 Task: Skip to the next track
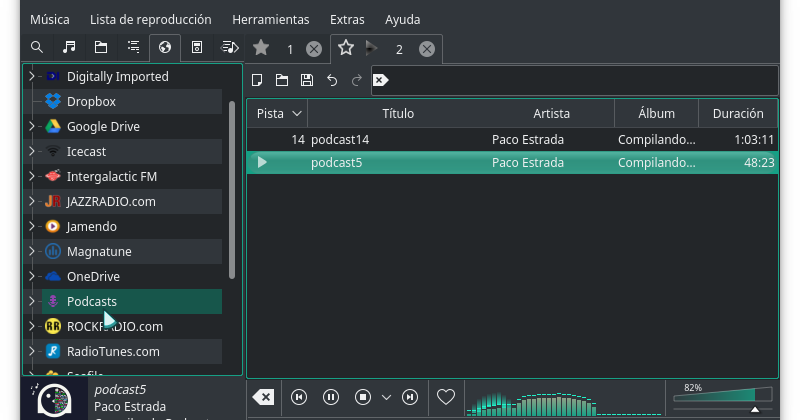(410, 397)
